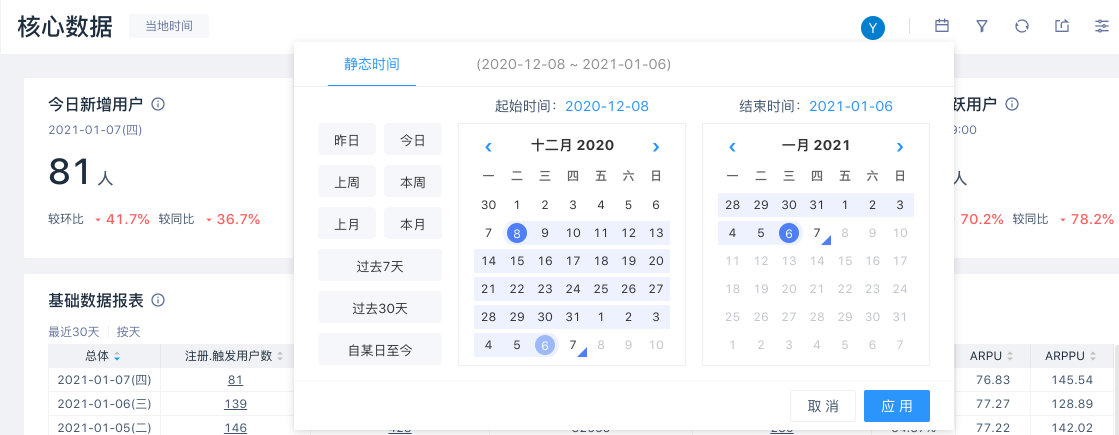Viewport: 1119px width, 435px height.
Task: Open the calendar date picker icon
Action: click(941, 27)
